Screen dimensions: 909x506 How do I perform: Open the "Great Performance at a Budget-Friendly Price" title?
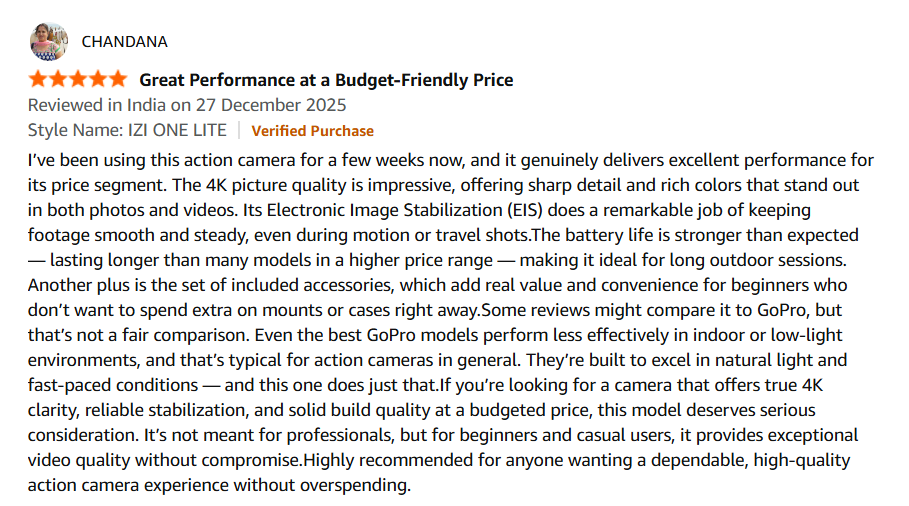[326, 80]
